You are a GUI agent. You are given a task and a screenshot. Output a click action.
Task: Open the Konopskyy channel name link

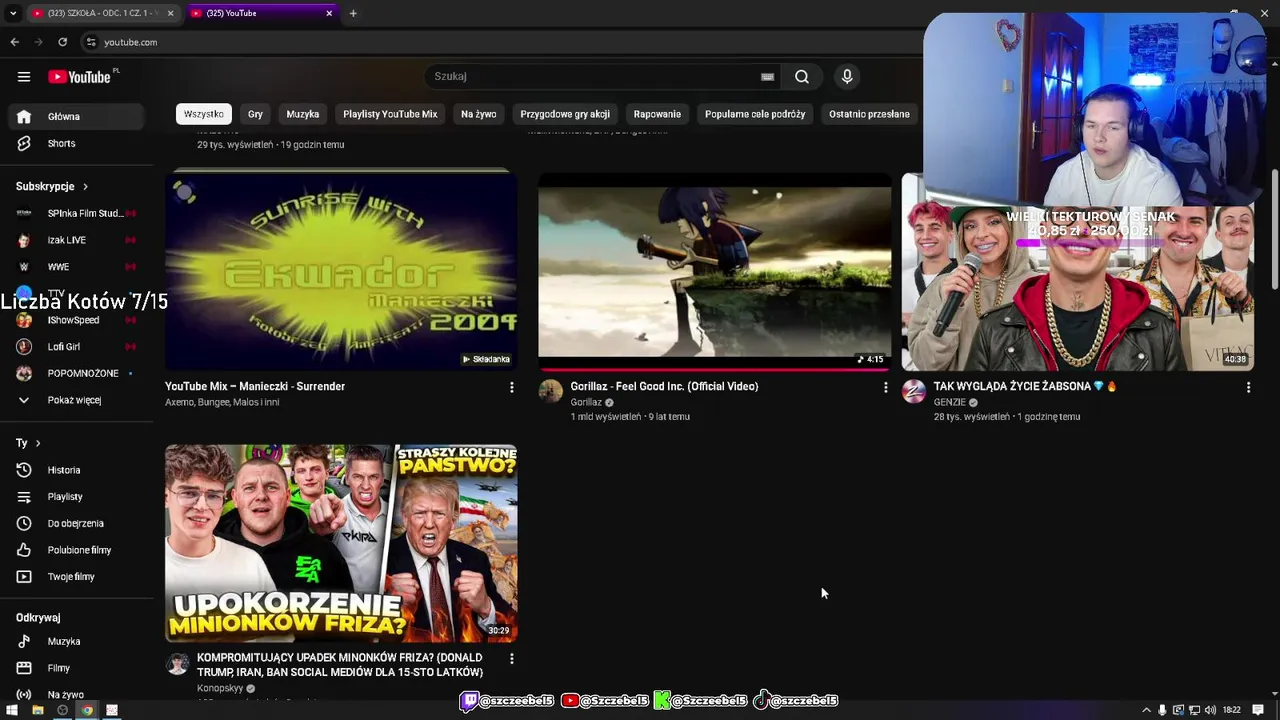[x=220, y=688]
